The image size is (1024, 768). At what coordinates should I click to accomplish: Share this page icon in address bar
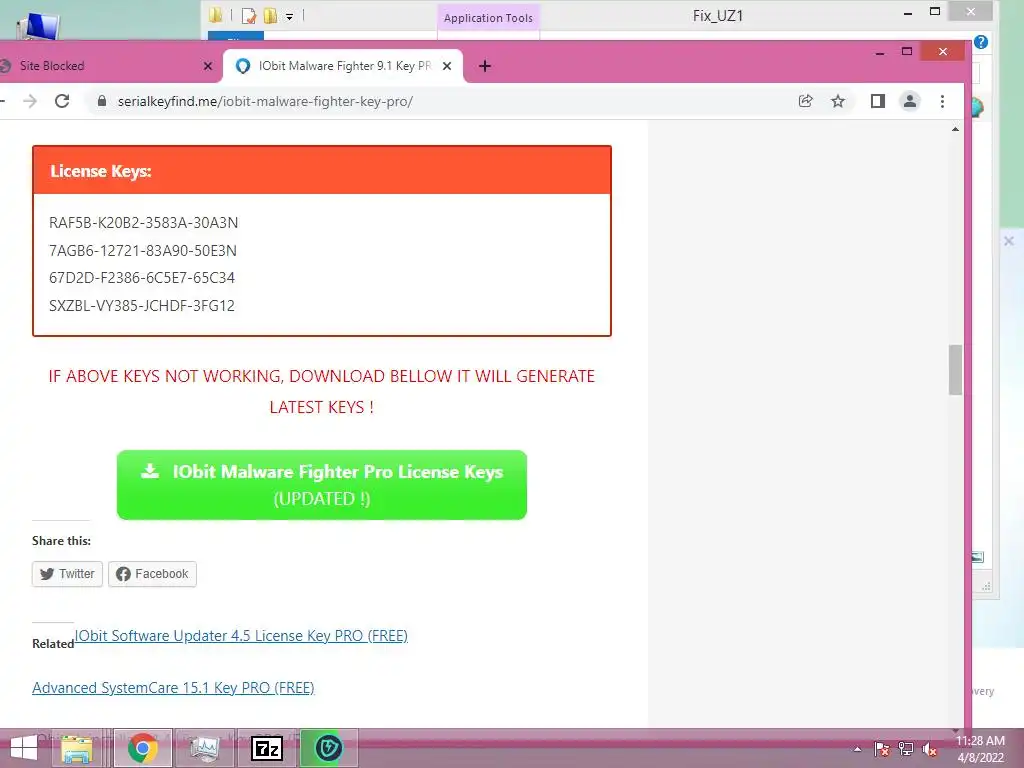coord(806,101)
